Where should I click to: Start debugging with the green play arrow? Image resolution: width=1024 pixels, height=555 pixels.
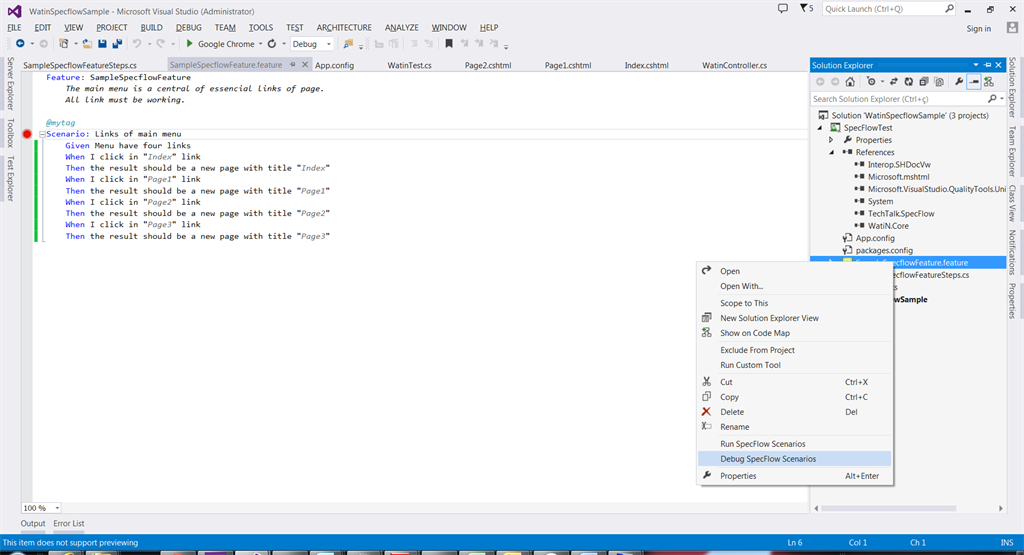[189, 44]
